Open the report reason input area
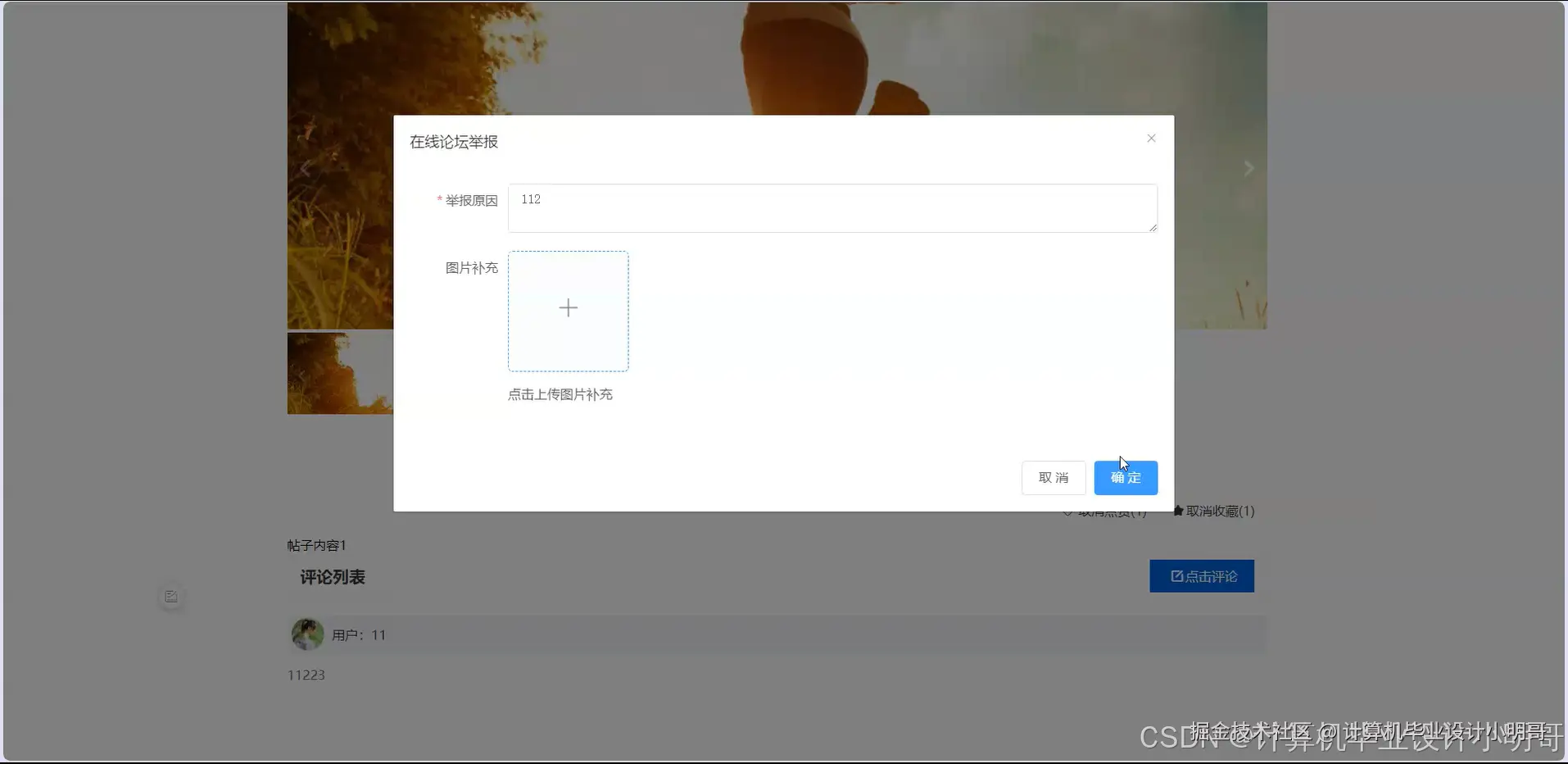The image size is (1568, 764). pyautogui.click(x=832, y=208)
